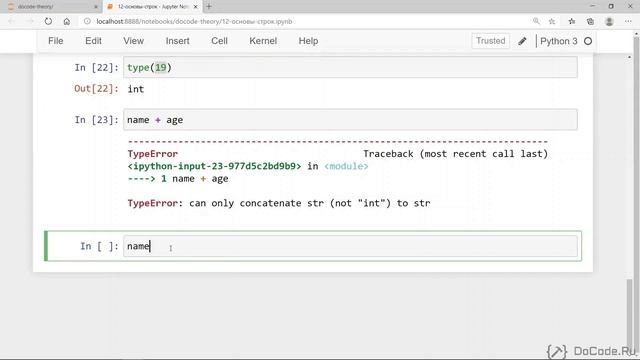Click the notebook scrollbar up arrow
The width and height of the screenshot is (640, 360).
(629, 57)
